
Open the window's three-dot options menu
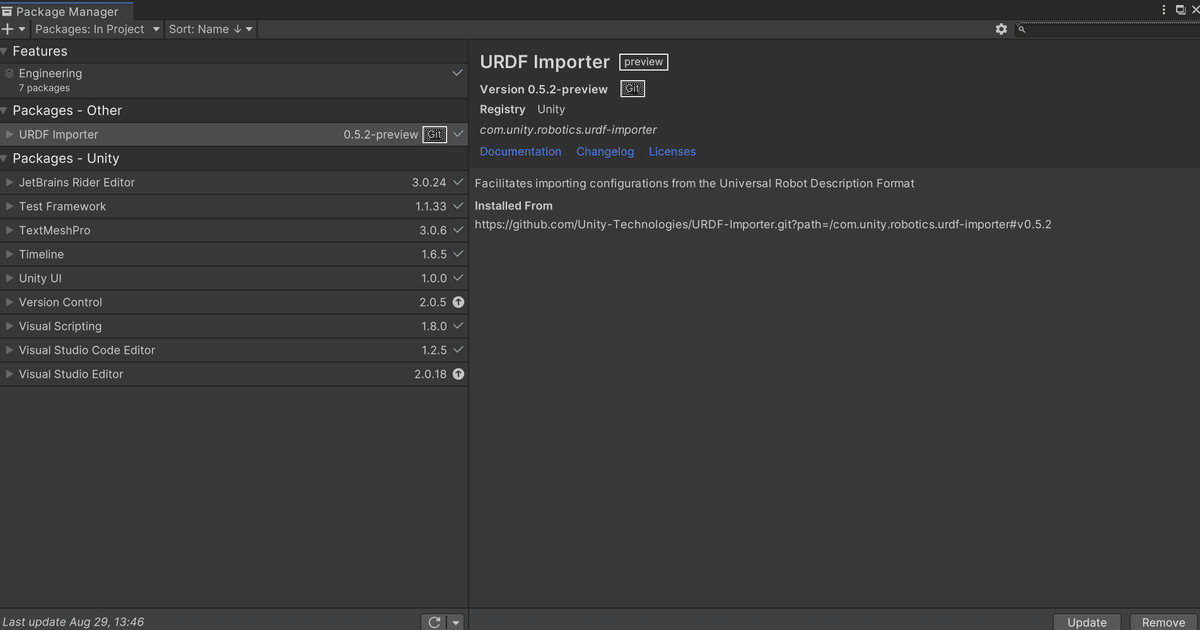coord(1165,9)
